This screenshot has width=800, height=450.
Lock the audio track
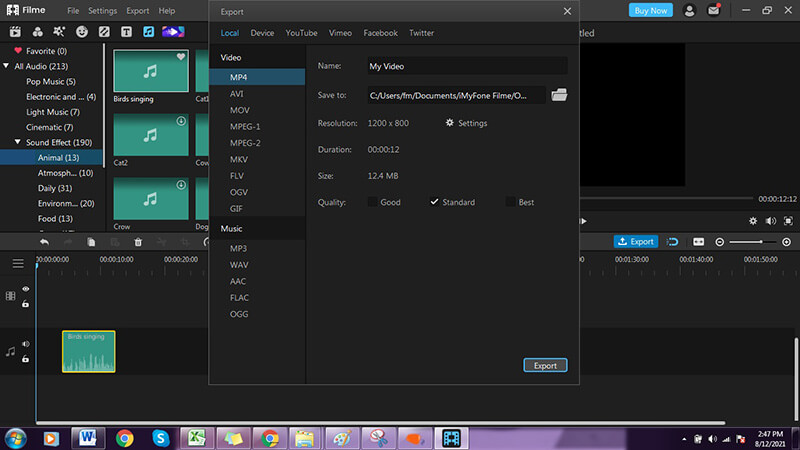[x=26, y=359]
